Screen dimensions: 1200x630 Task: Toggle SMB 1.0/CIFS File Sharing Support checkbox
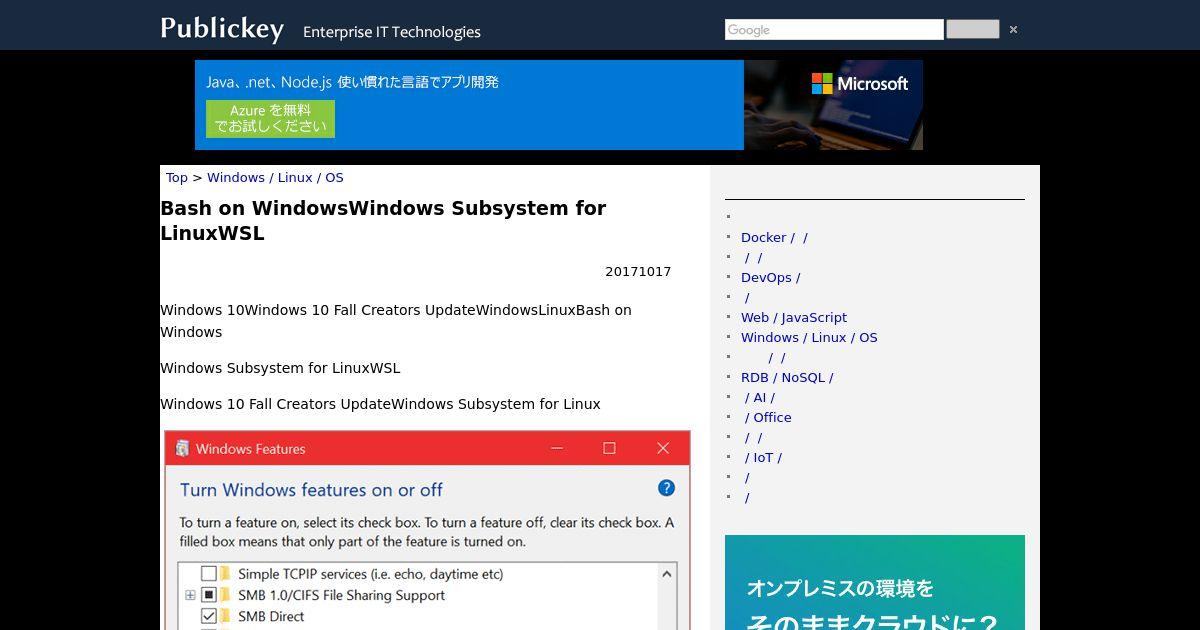click(209, 595)
